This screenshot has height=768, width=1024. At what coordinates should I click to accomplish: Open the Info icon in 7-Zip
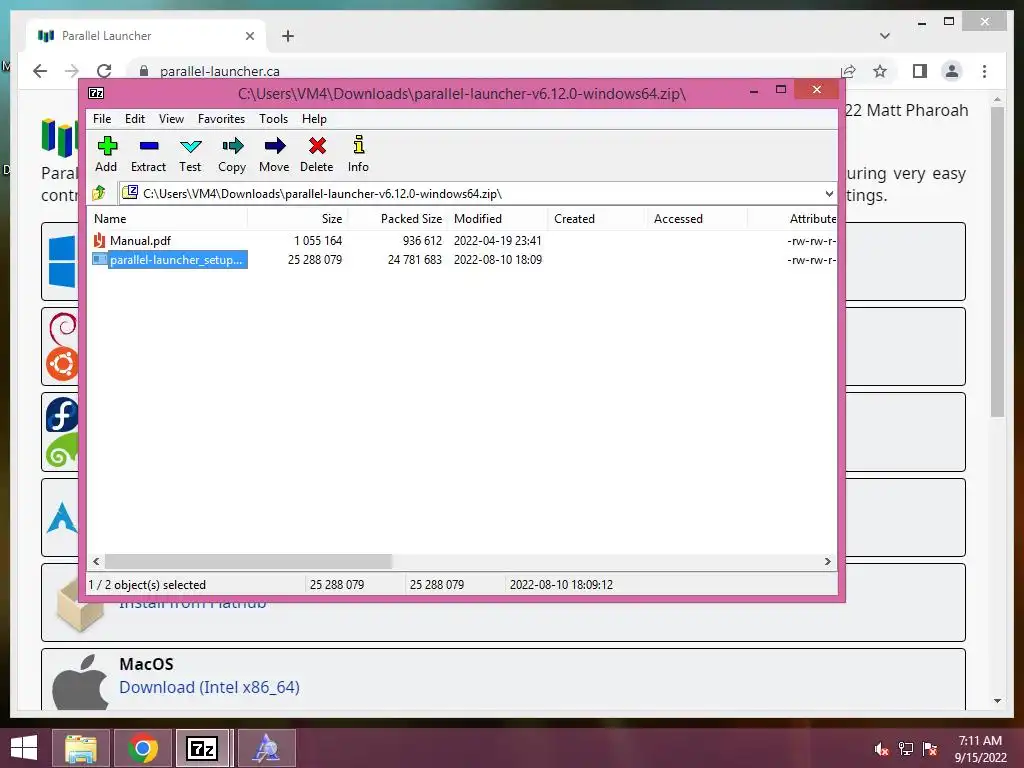tap(359, 145)
